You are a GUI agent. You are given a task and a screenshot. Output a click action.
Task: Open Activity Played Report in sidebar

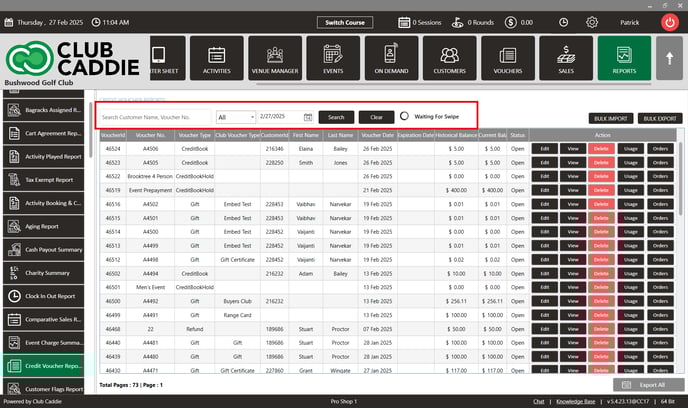coord(43,157)
